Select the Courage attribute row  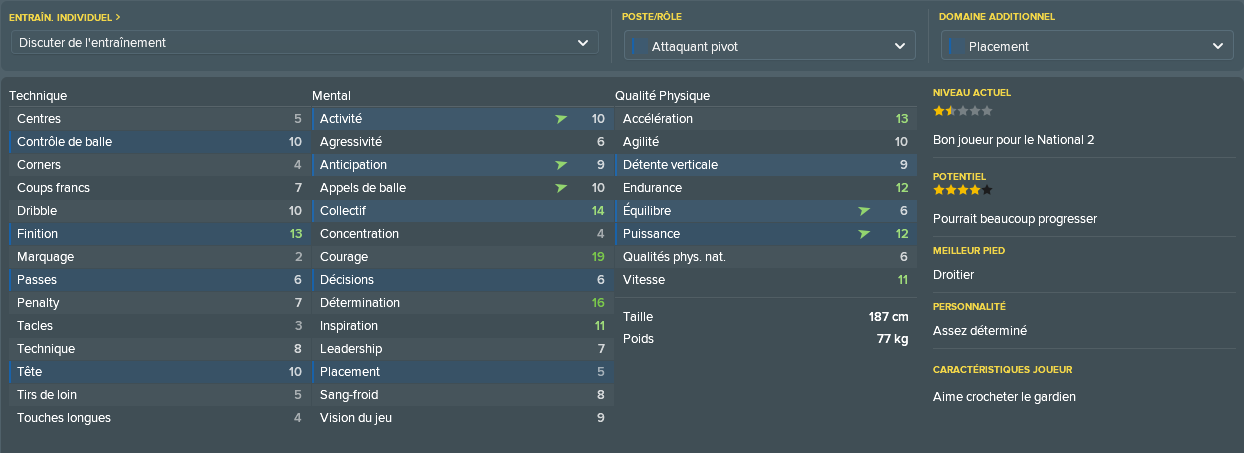click(460, 257)
